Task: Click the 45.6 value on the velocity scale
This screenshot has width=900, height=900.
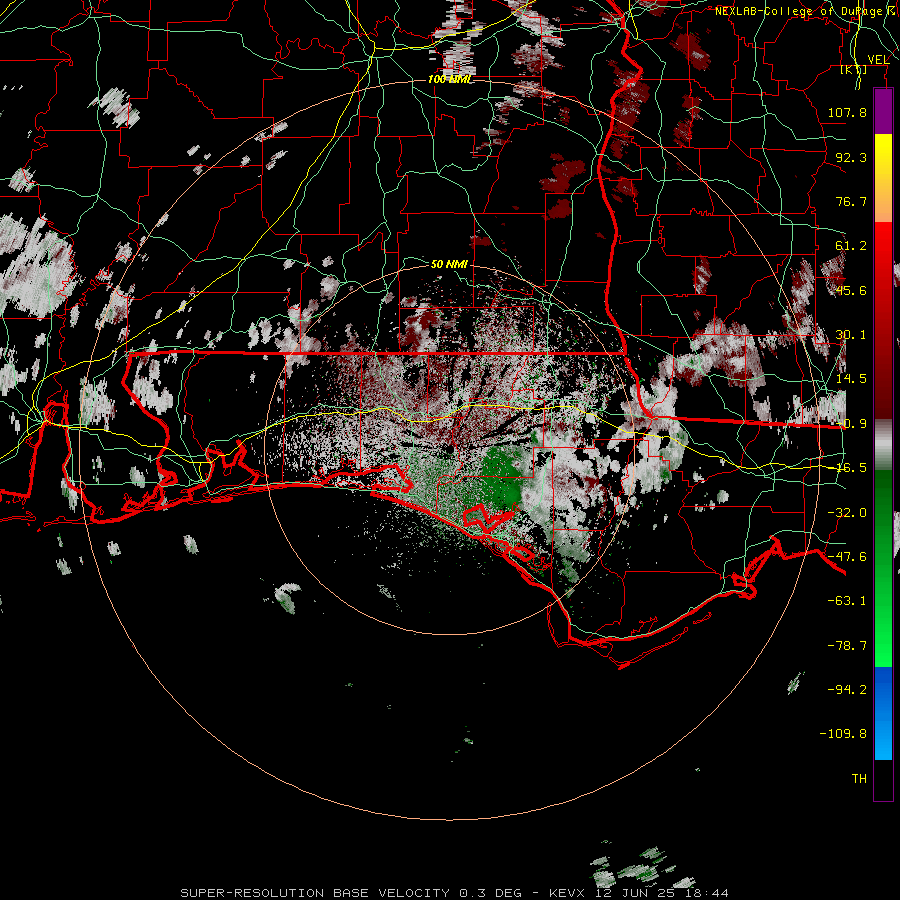Action: tap(851, 290)
